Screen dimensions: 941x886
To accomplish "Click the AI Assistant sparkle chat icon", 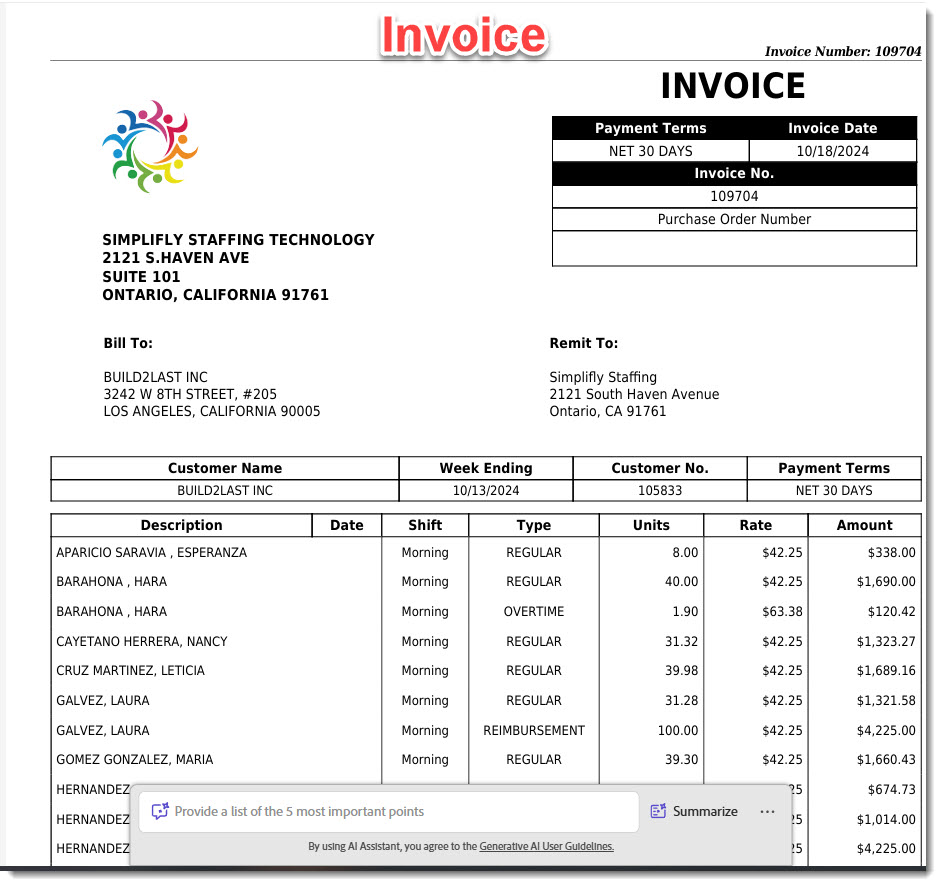I will 159,812.
